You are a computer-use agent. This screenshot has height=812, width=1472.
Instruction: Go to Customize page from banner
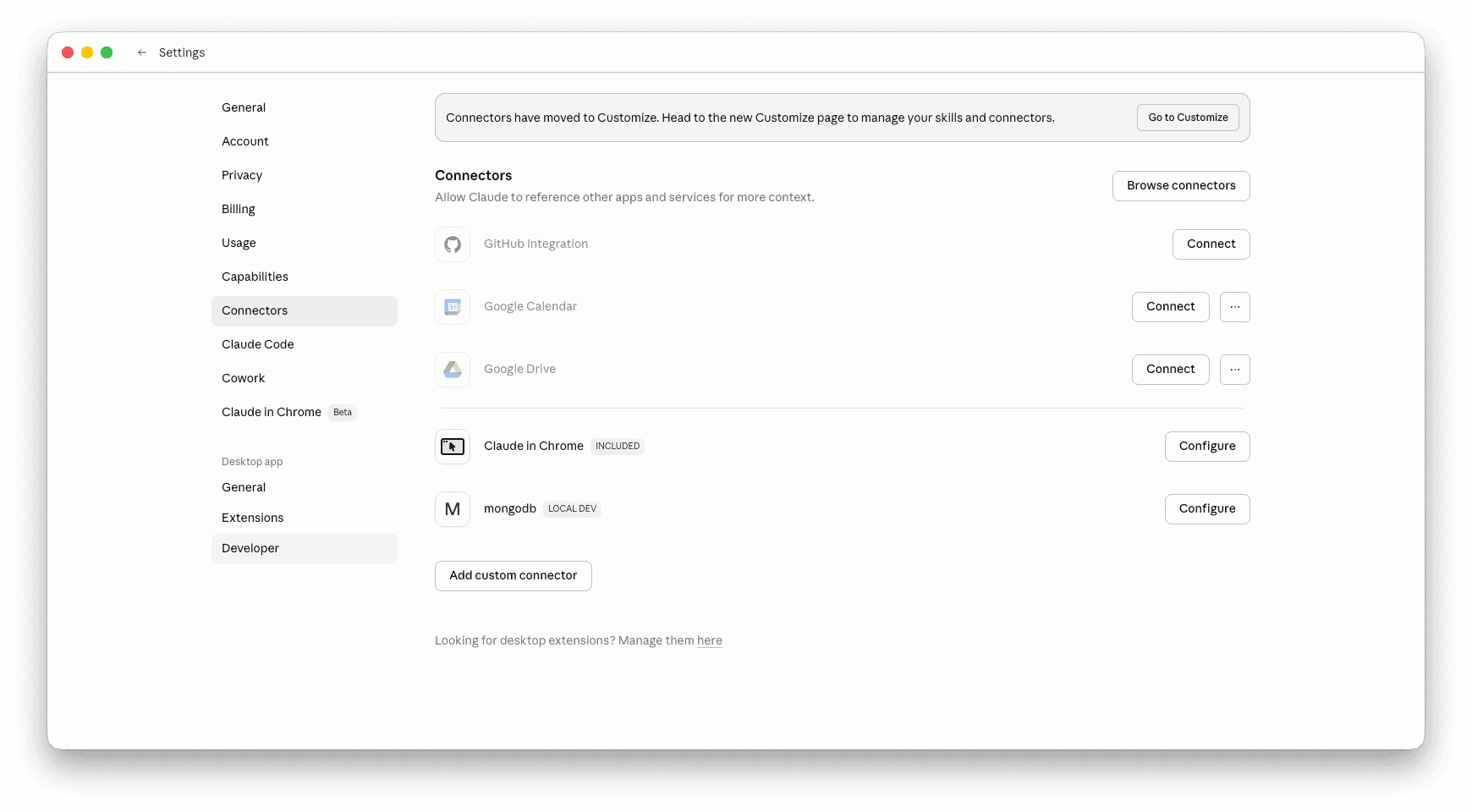(1187, 118)
